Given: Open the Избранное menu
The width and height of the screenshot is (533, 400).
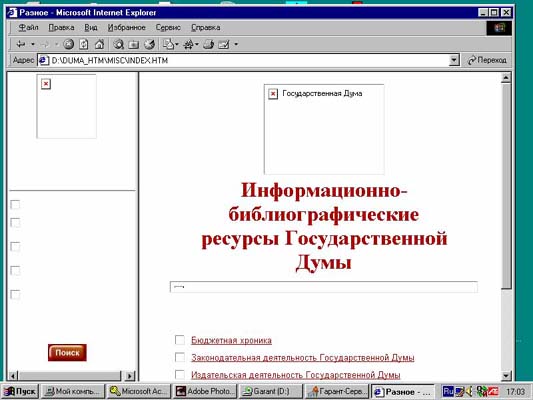Looking at the screenshot, I should [126, 28].
